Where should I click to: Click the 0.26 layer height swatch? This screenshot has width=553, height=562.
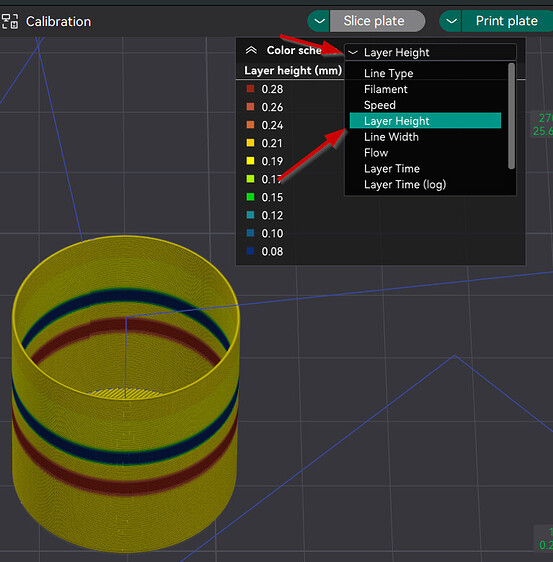[x=250, y=106]
